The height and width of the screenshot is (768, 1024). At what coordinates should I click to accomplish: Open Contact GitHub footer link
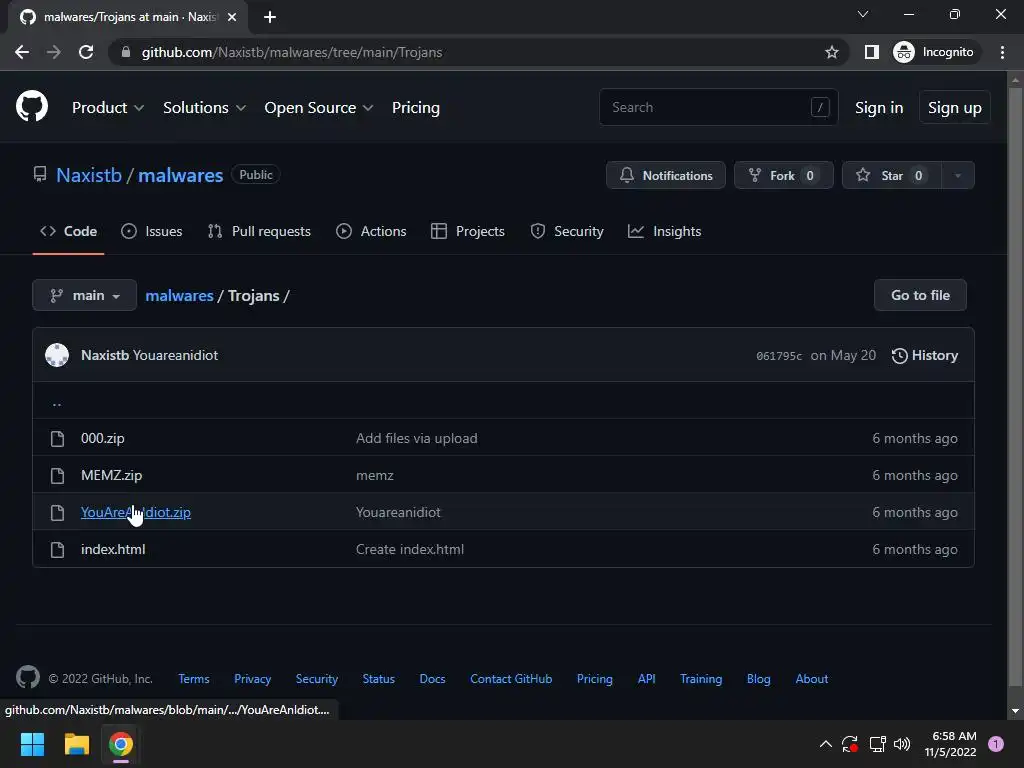click(511, 679)
